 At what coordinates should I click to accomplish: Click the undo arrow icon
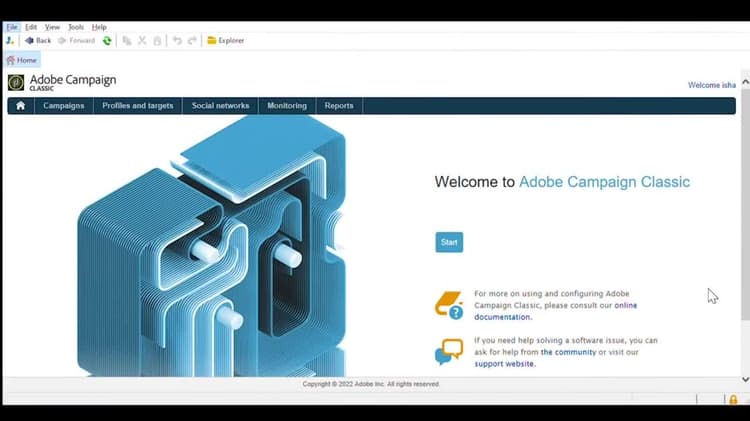pos(177,41)
